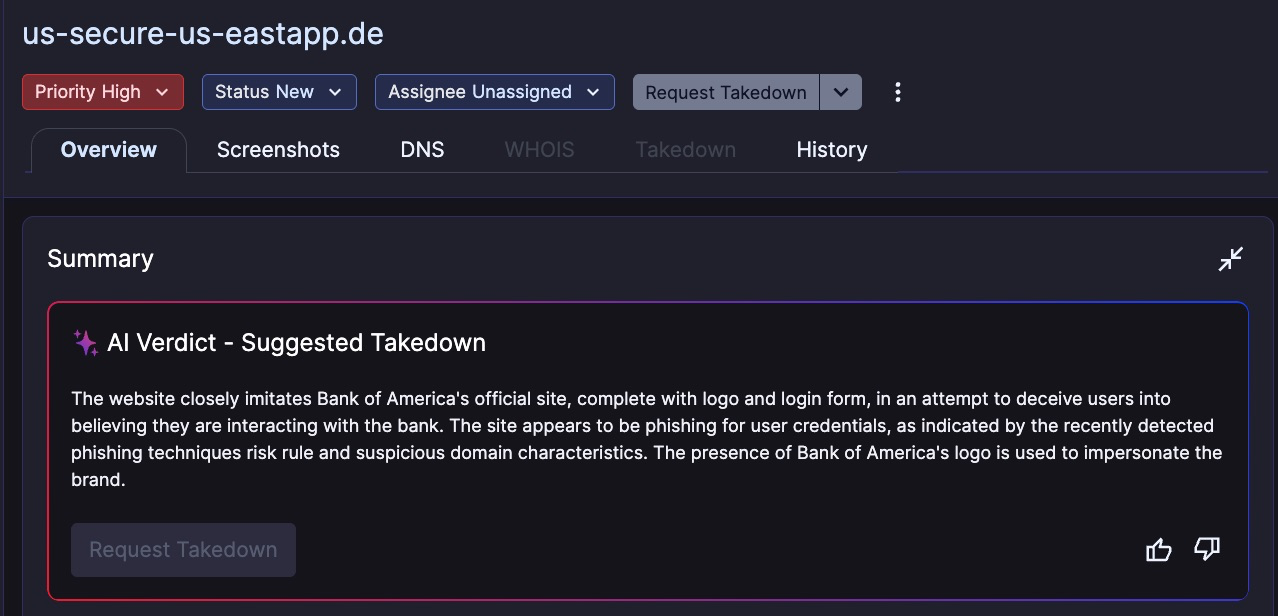Open the Takedown tab
Viewport: 1278px width, 616px height.
click(686, 150)
